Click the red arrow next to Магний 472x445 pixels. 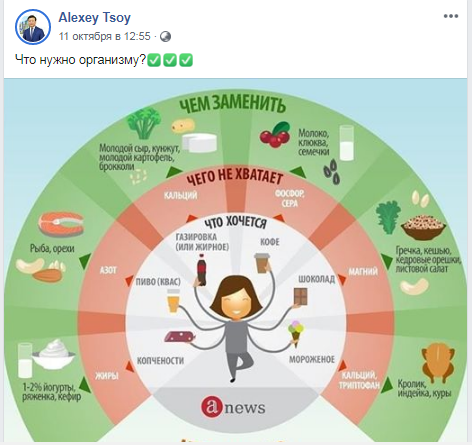click(342, 279)
